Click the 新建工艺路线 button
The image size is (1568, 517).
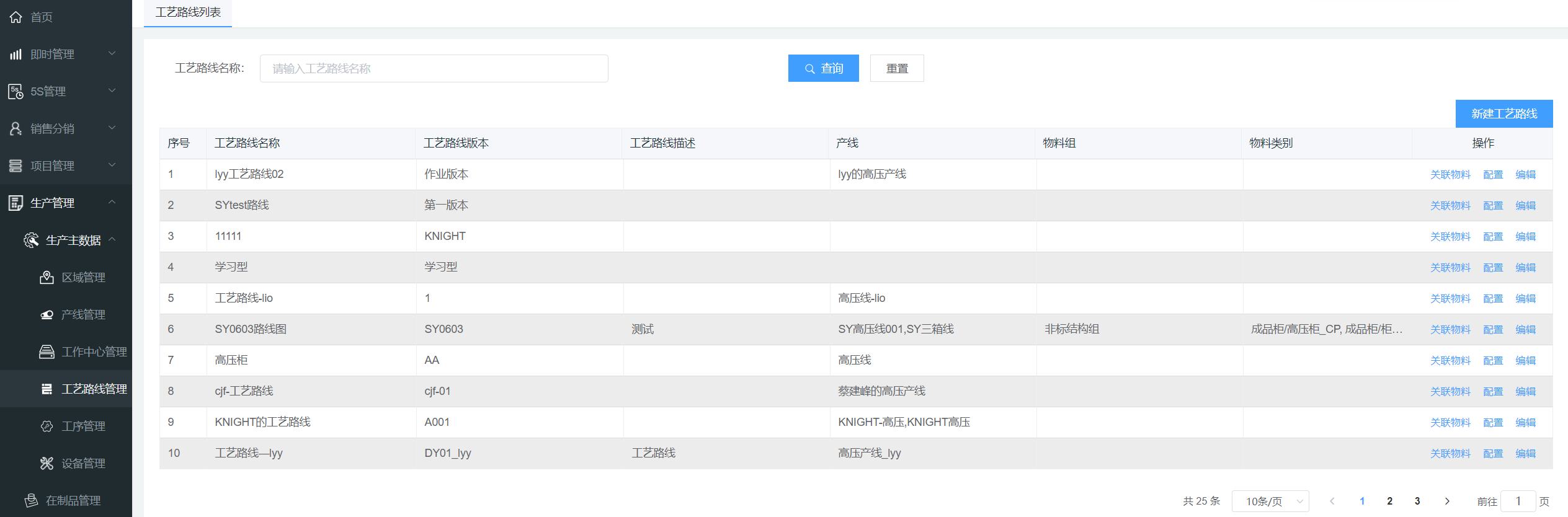coord(1503,114)
